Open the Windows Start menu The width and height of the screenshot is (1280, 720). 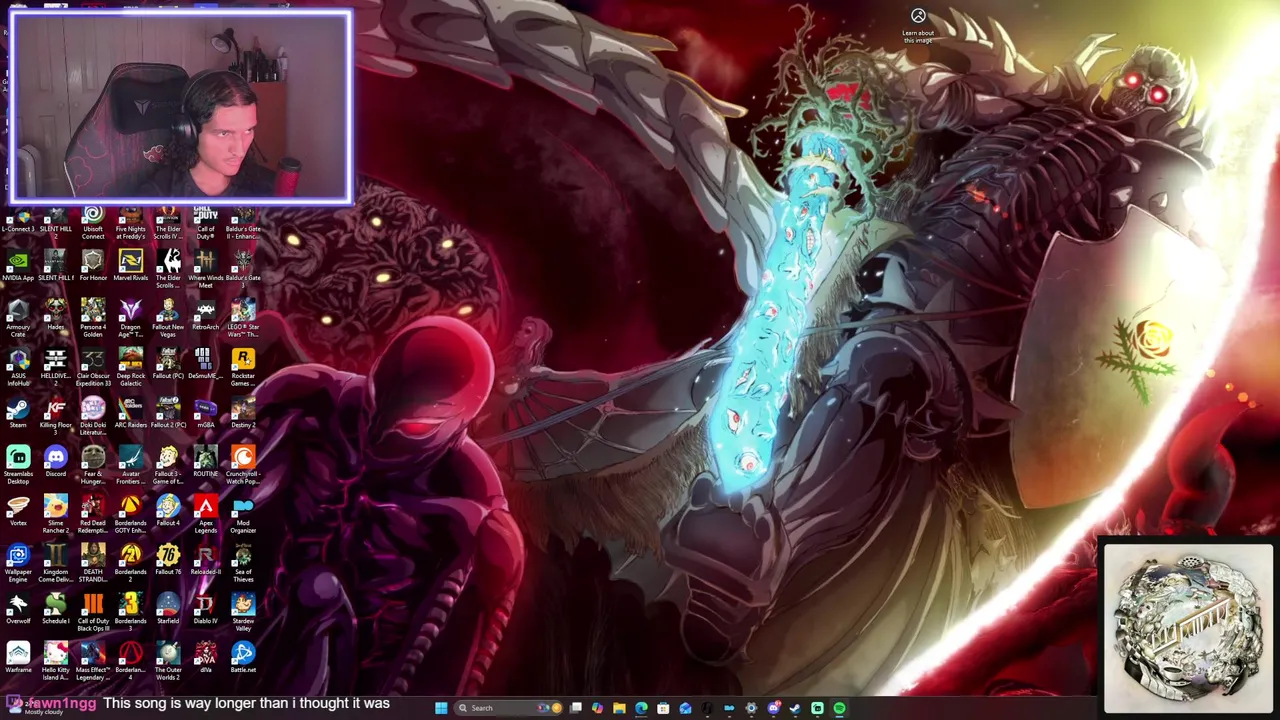[441, 708]
